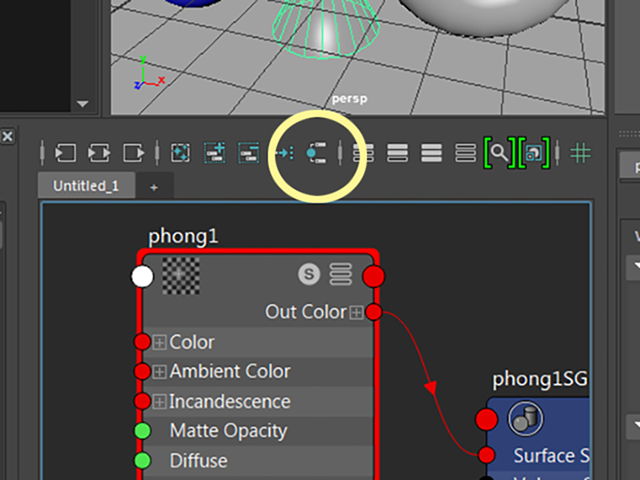The width and height of the screenshot is (640, 480).
Task: Toggle the green-bracketed icon beside search
Action: pyautogui.click(x=534, y=153)
